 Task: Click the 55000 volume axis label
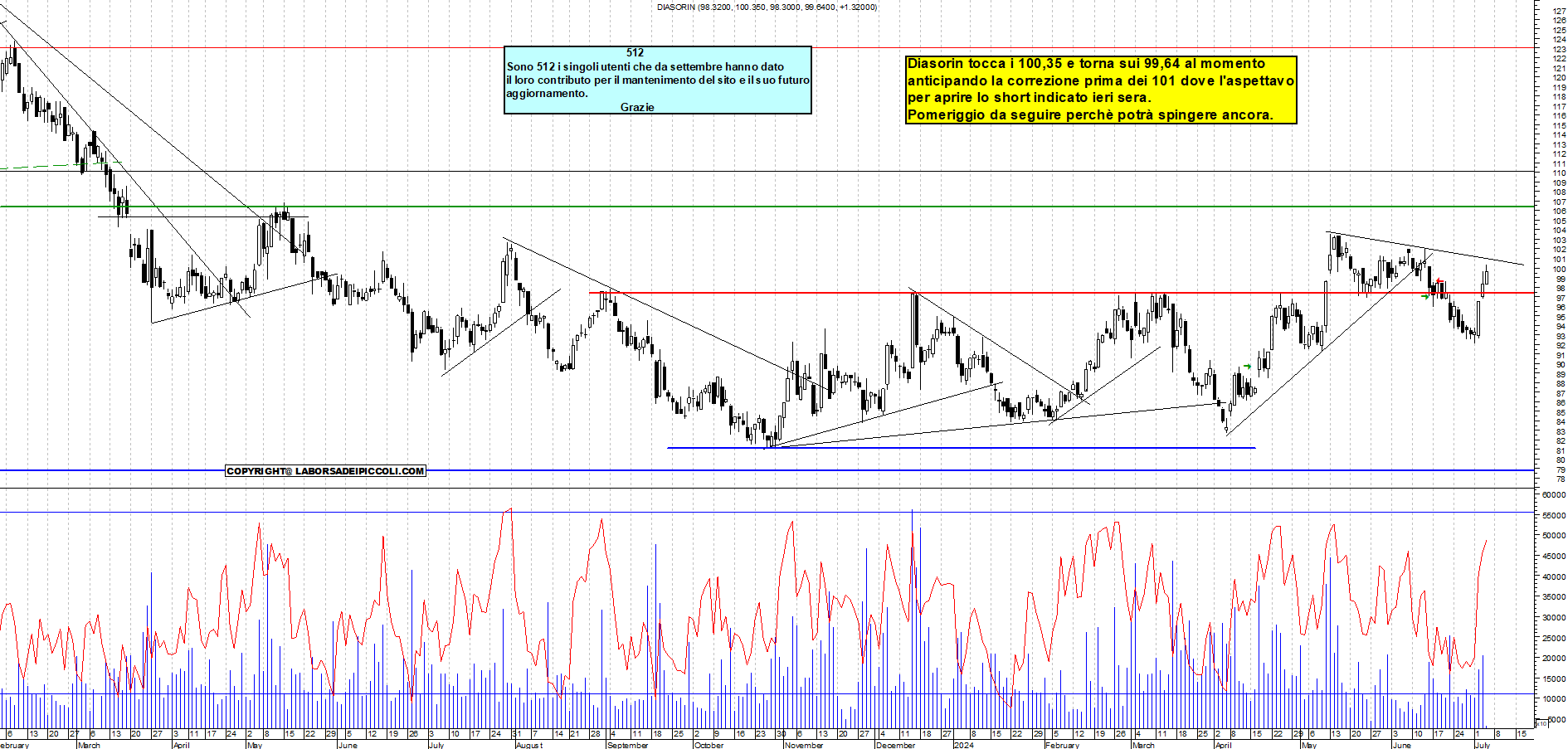(1554, 515)
